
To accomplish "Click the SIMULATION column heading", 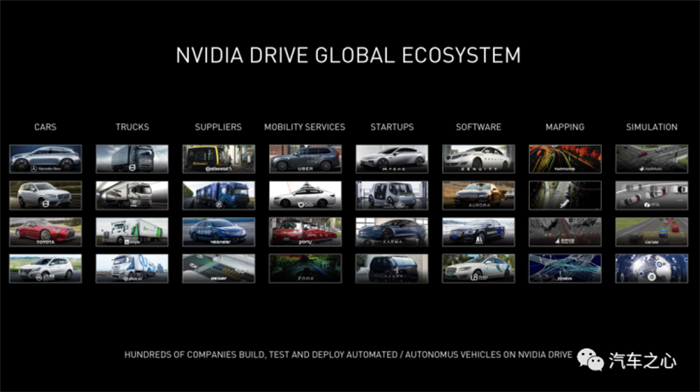I will 652,127.
